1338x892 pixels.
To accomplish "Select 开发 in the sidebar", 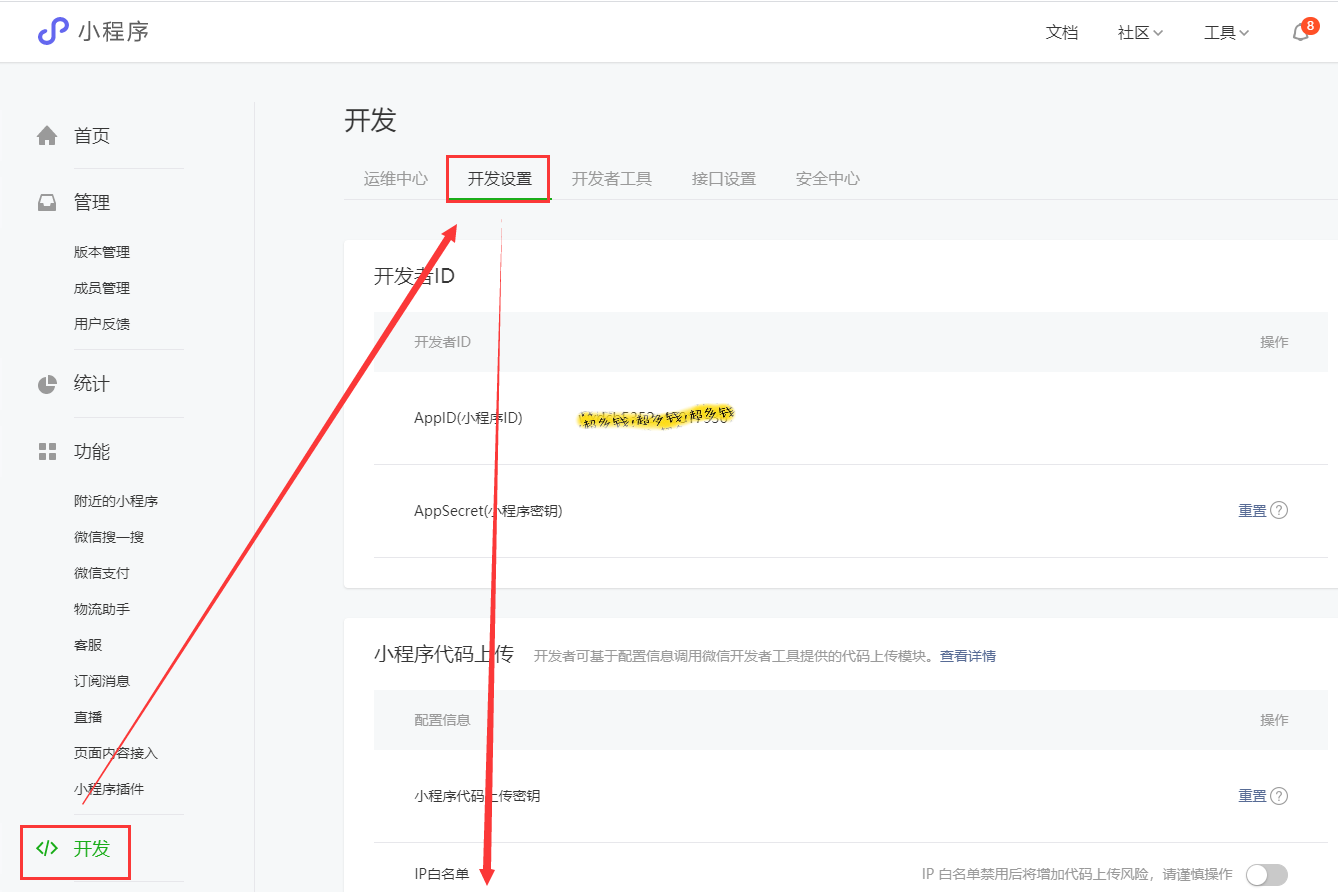I will (x=92, y=849).
